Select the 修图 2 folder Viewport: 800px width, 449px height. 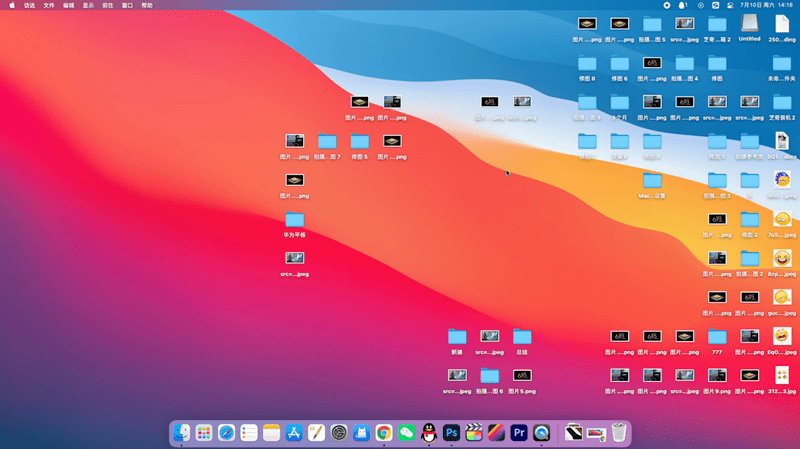point(749,224)
